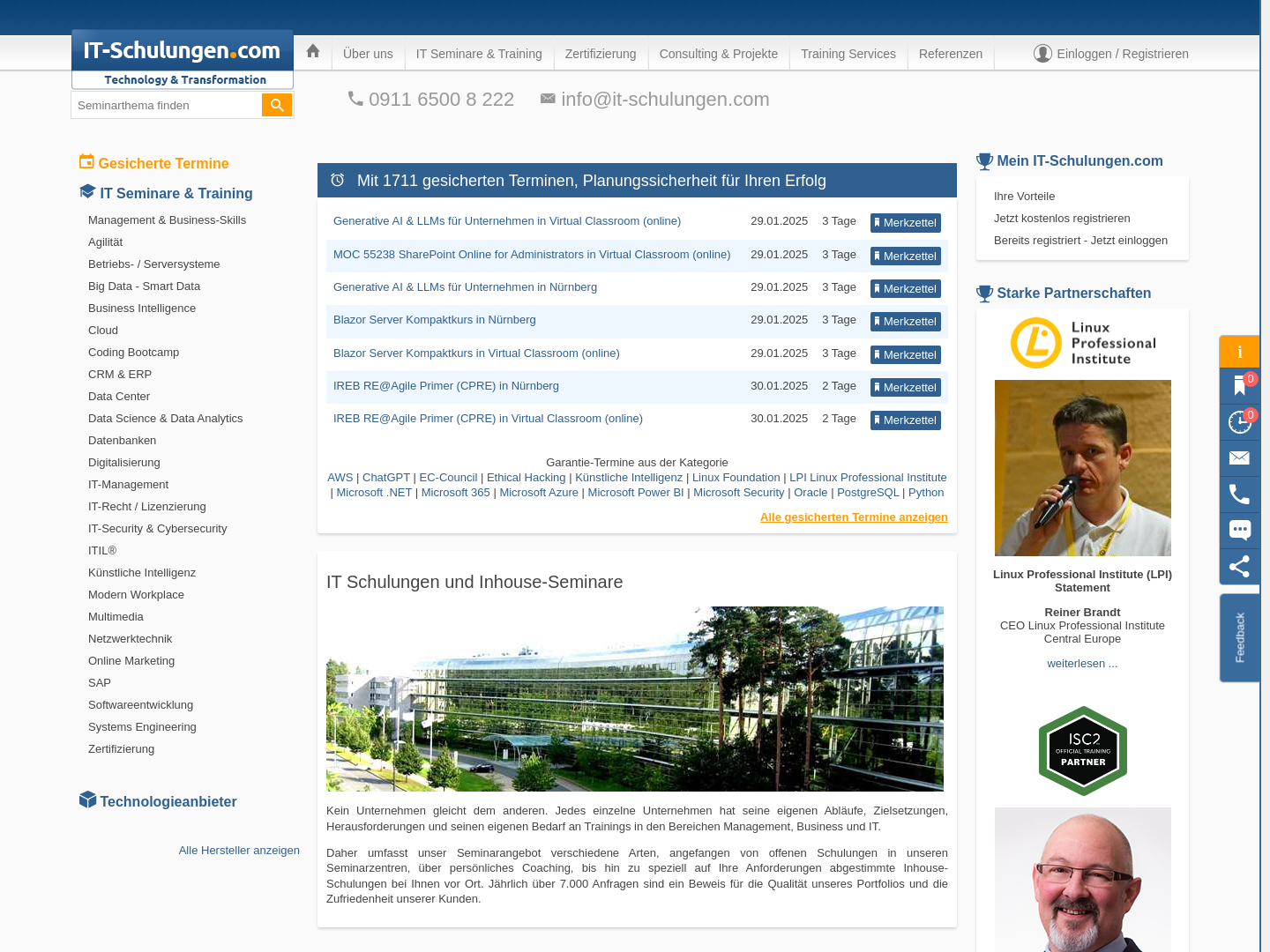Open the email envelope sidebar icon
Viewport: 1270px width, 952px height.
click(1239, 458)
